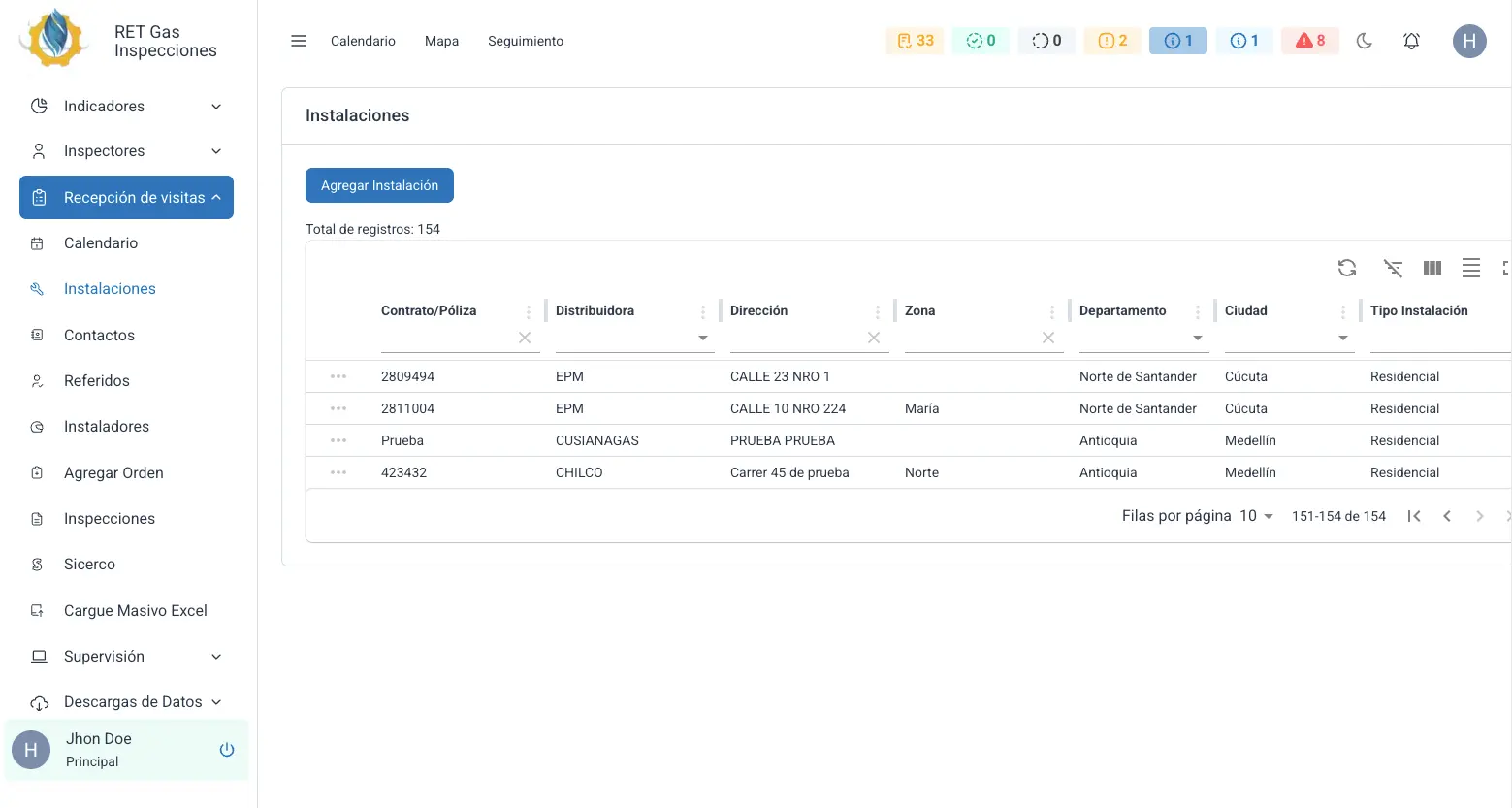The height and width of the screenshot is (808, 1512).
Task: Toggle dark mode moon icon
Action: tap(1365, 41)
